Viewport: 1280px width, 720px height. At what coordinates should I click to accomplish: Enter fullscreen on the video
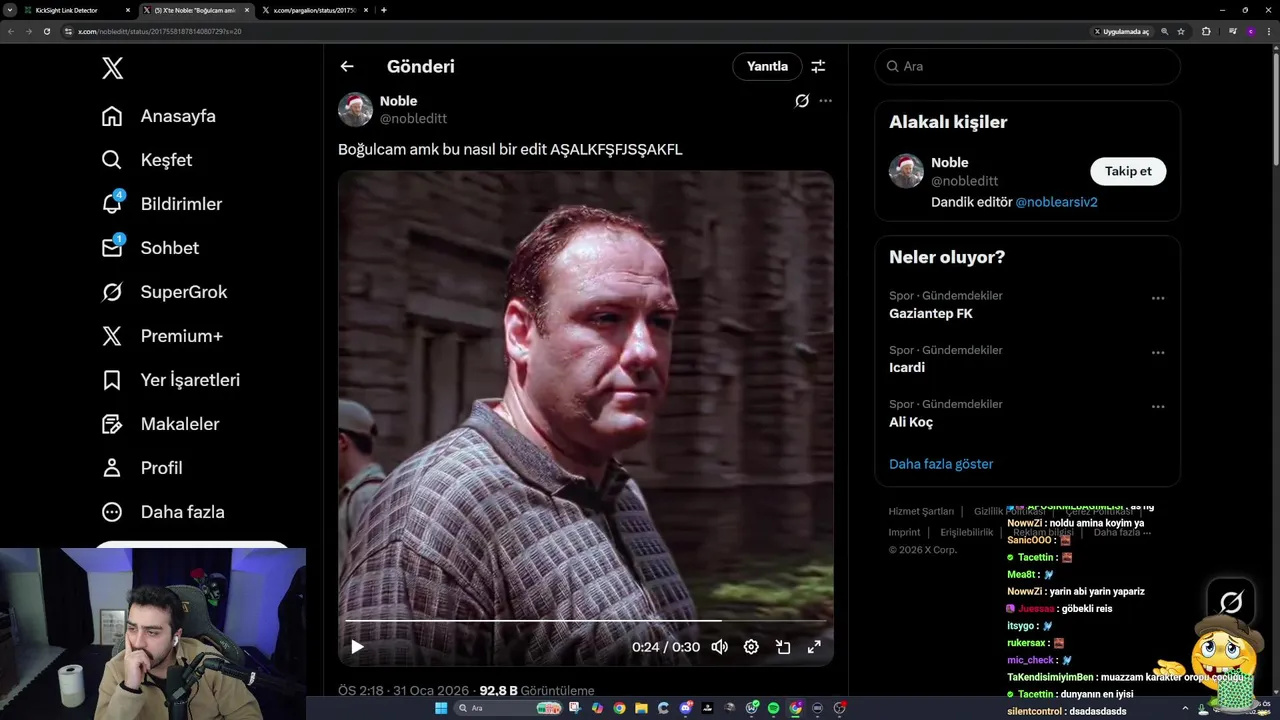(x=814, y=647)
